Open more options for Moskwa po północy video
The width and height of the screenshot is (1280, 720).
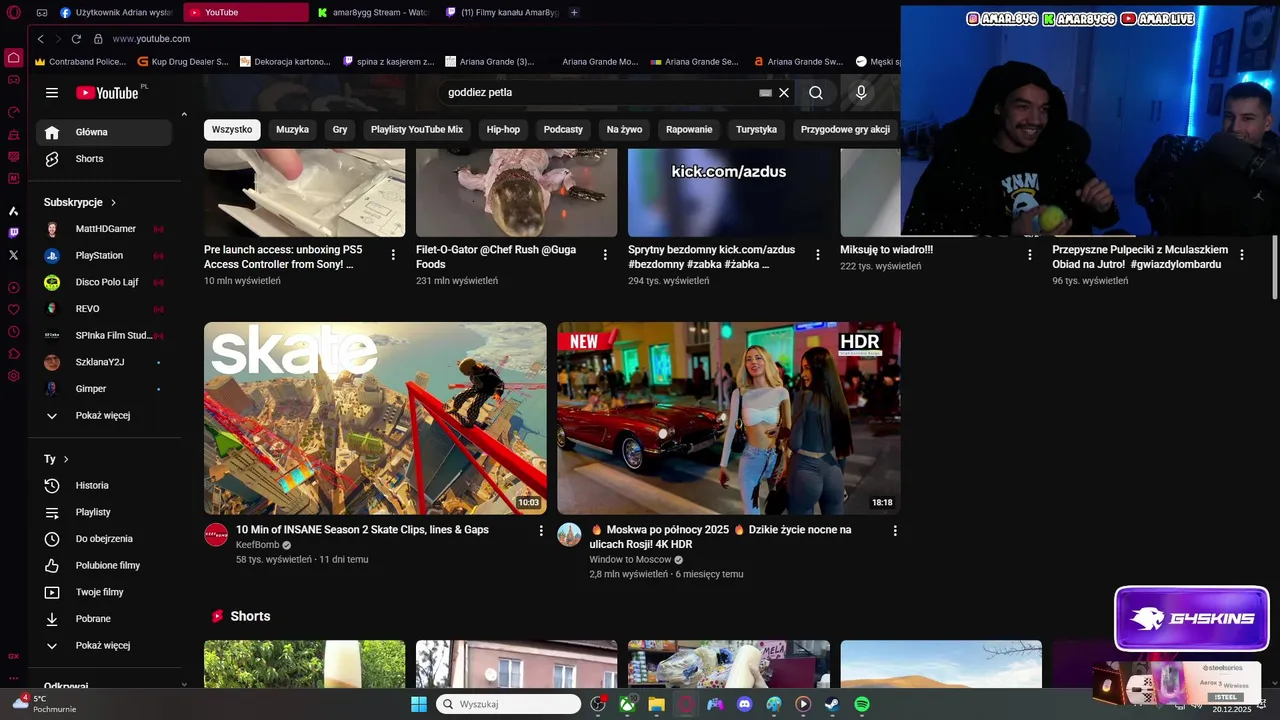[895, 531]
